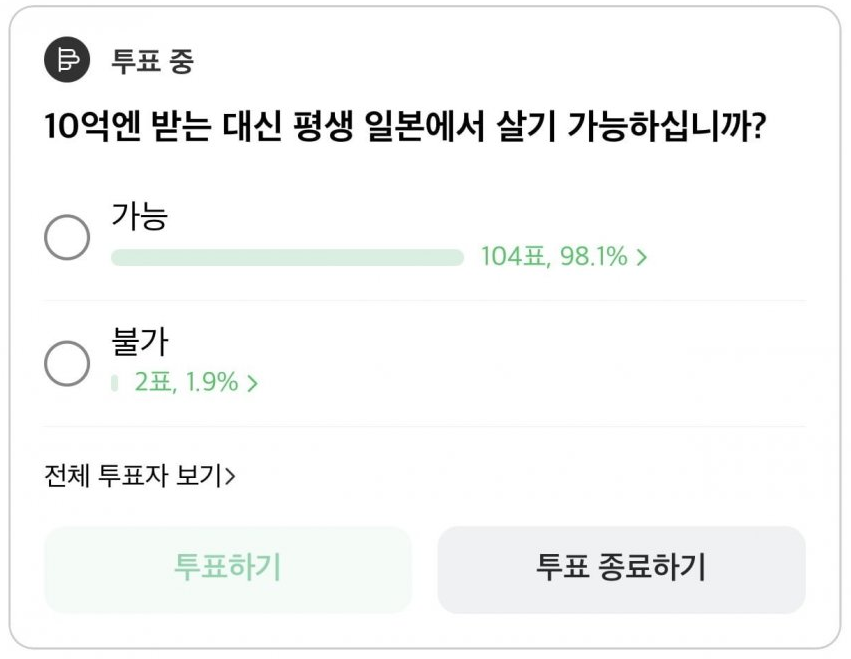Image resolution: width=851 pixels, height=659 pixels.
Task: Click the poll icon beside 투표 중
Action: pyautogui.click(x=67, y=61)
